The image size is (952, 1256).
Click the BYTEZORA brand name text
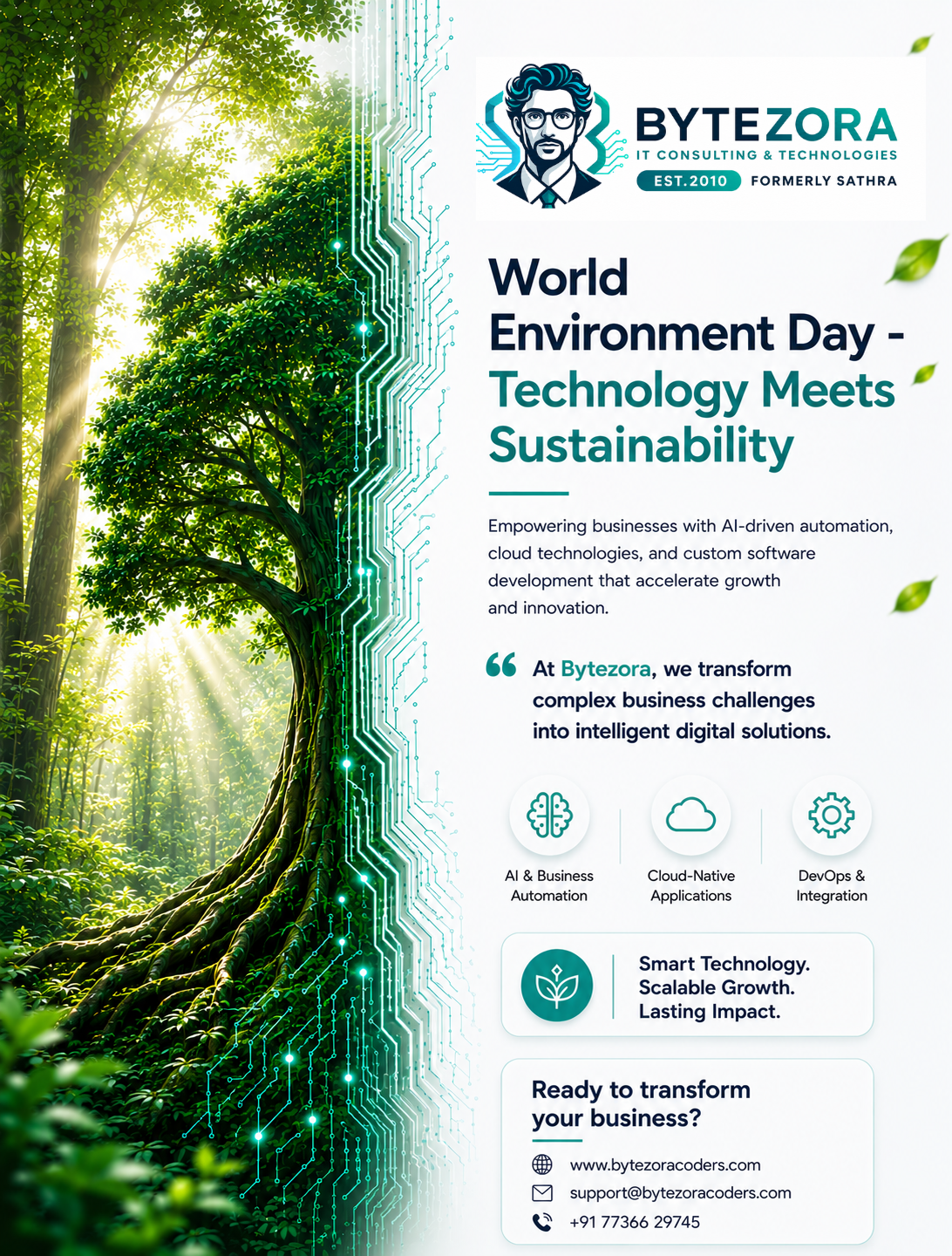(766, 126)
